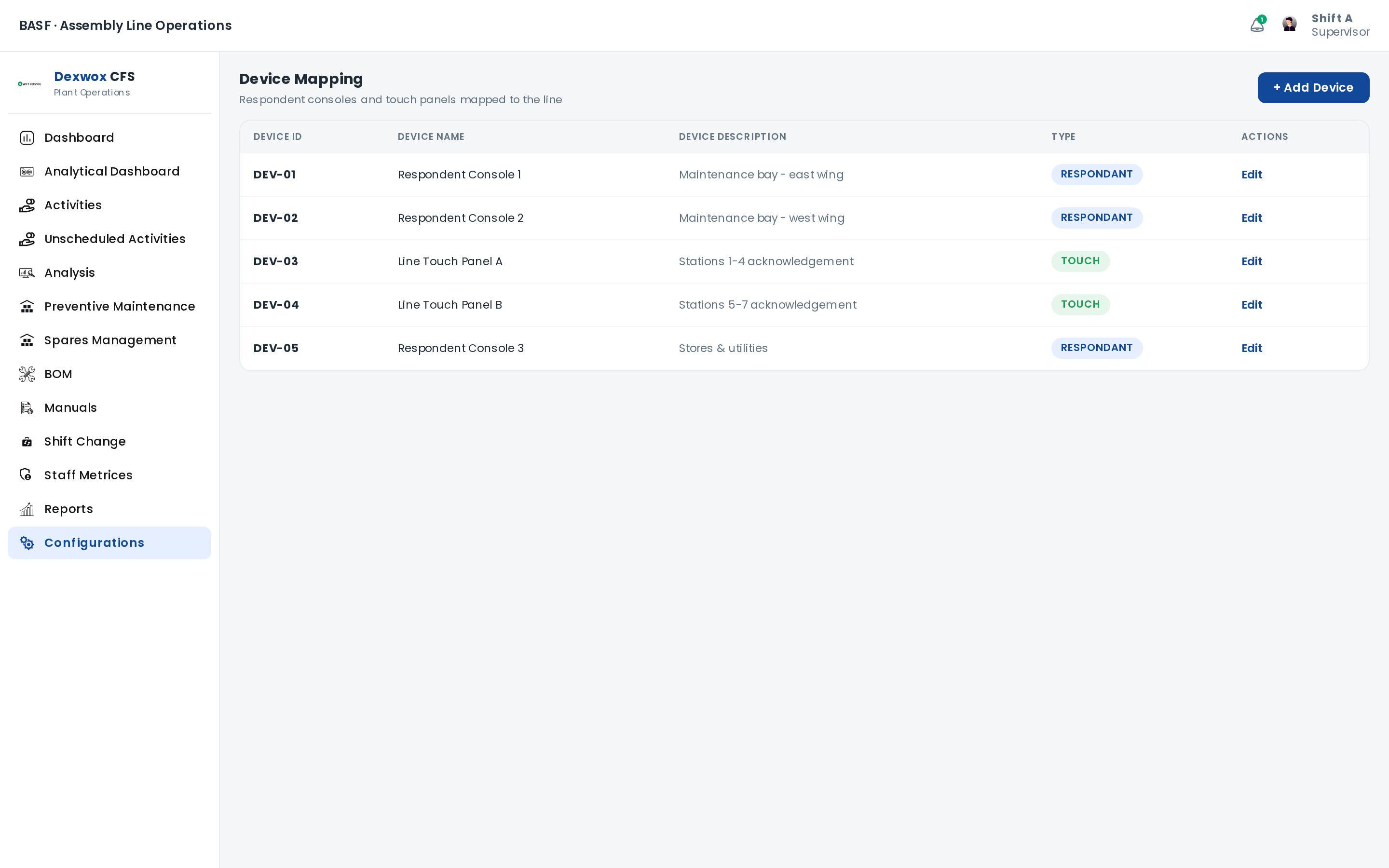Click the DEV-05 device ID cell
1389x868 pixels.
click(x=275, y=349)
